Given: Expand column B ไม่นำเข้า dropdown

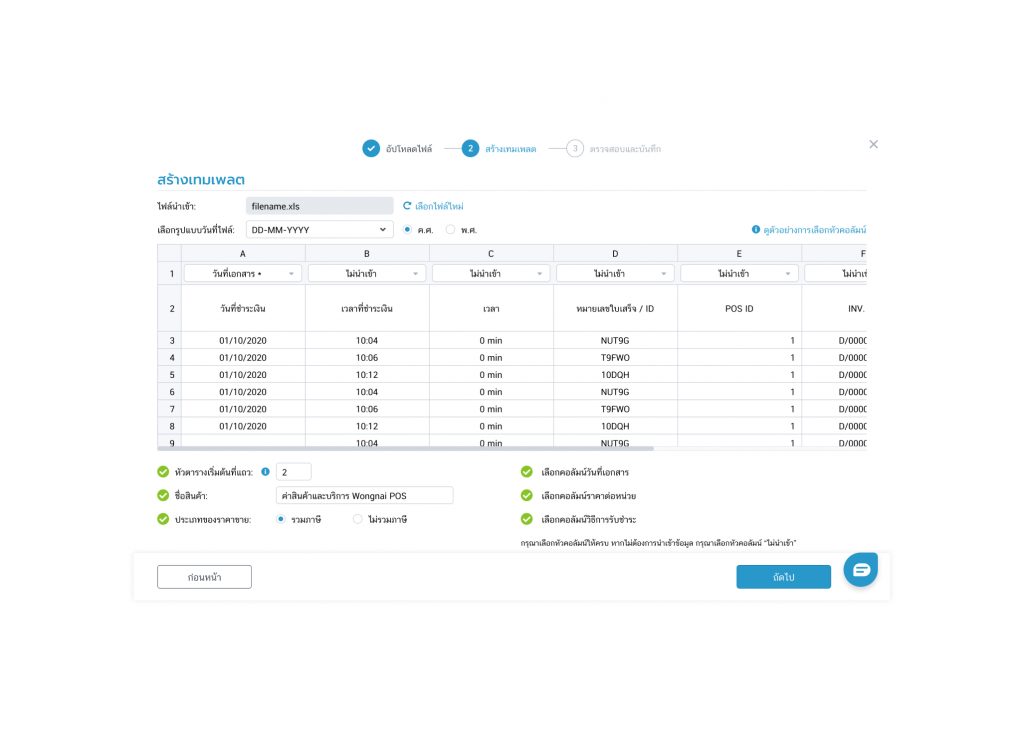Looking at the screenshot, I should (x=367, y=273).
